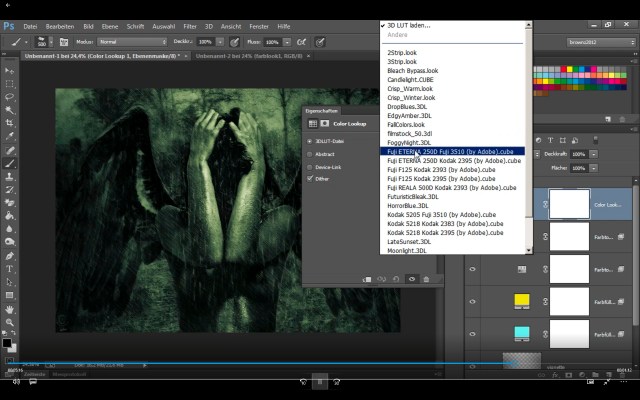The image size is (640, 400).
Task: Select the Magic Wand tool
Action: (x=9, y=110)
